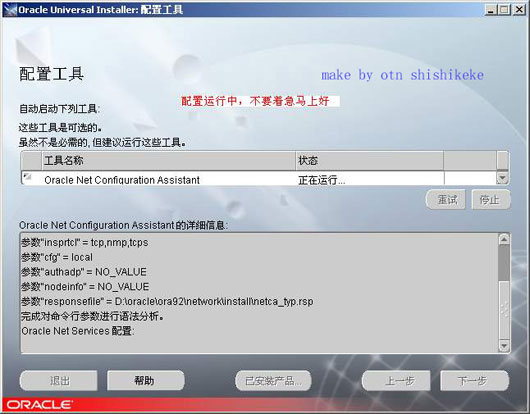530x414 pixels.
Task: Click the 参数"insprtcl" = tcp,nmp,tcps line
Action: [85, 242]
